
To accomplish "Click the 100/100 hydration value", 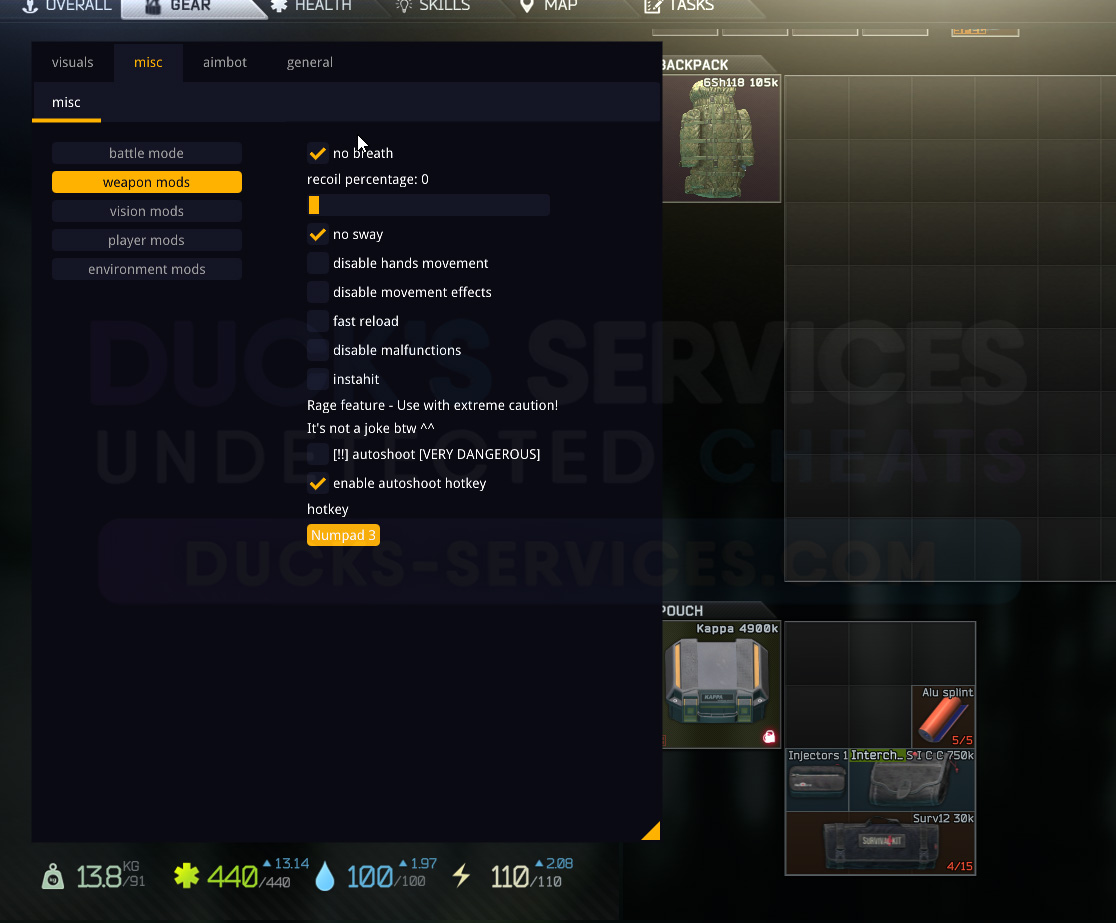I will click(x=386, y=877).
